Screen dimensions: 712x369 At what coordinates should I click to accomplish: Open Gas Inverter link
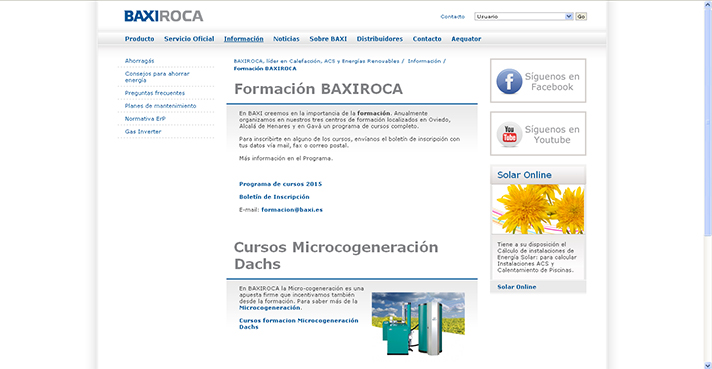coord(143,132)
